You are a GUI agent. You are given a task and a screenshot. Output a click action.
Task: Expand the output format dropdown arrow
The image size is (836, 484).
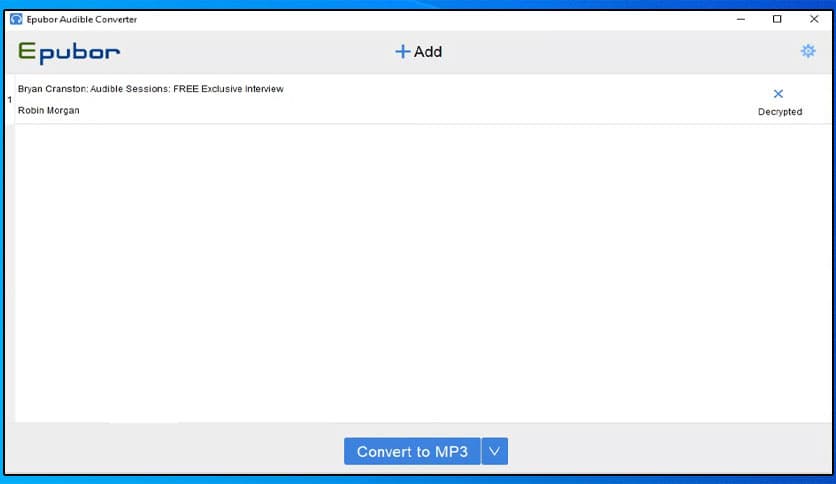(x=495, y=451)
